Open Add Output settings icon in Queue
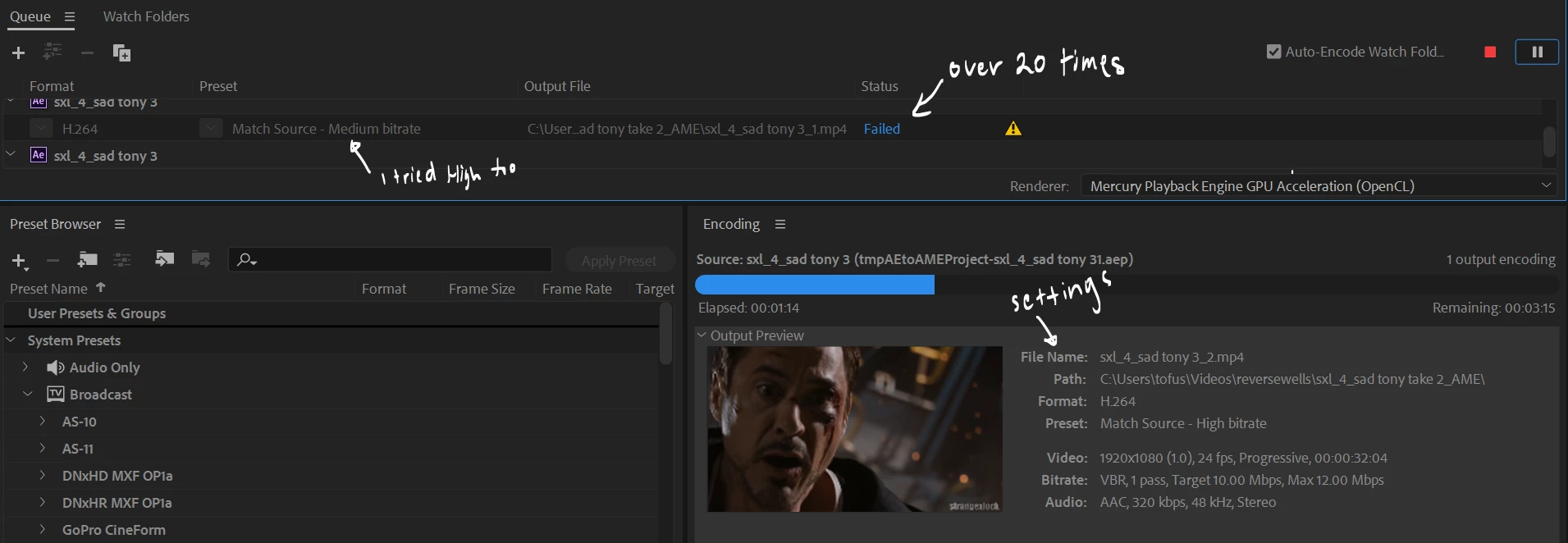This screenshot has width=1568, height=543. (53, 52)
